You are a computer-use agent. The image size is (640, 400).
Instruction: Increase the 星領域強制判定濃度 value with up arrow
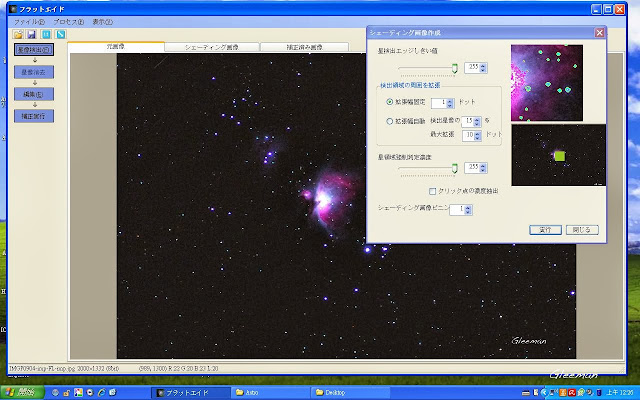(483, 165)
